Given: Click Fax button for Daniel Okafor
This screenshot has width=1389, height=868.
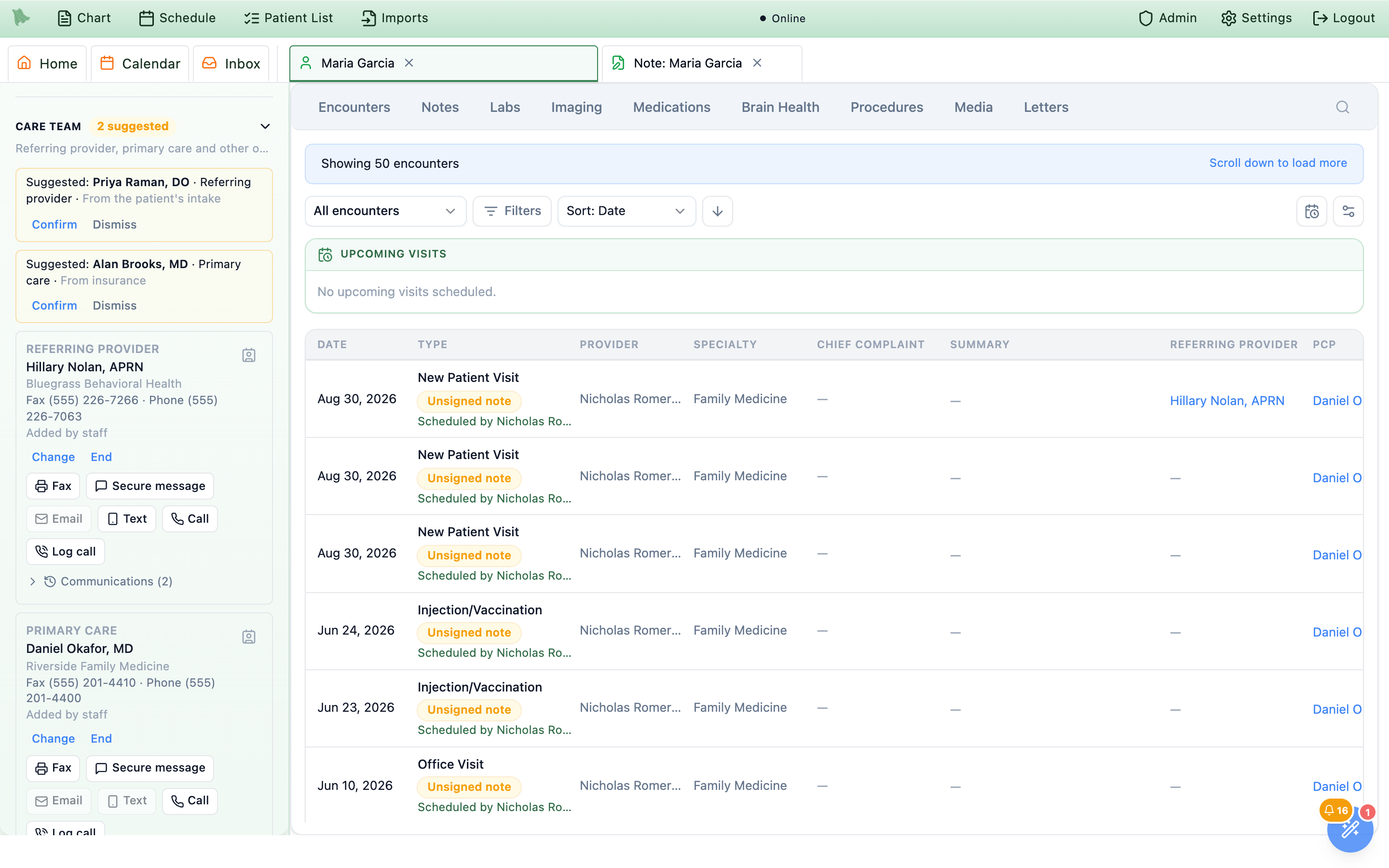Looking at the screenshot, I should tap(53, 768).
